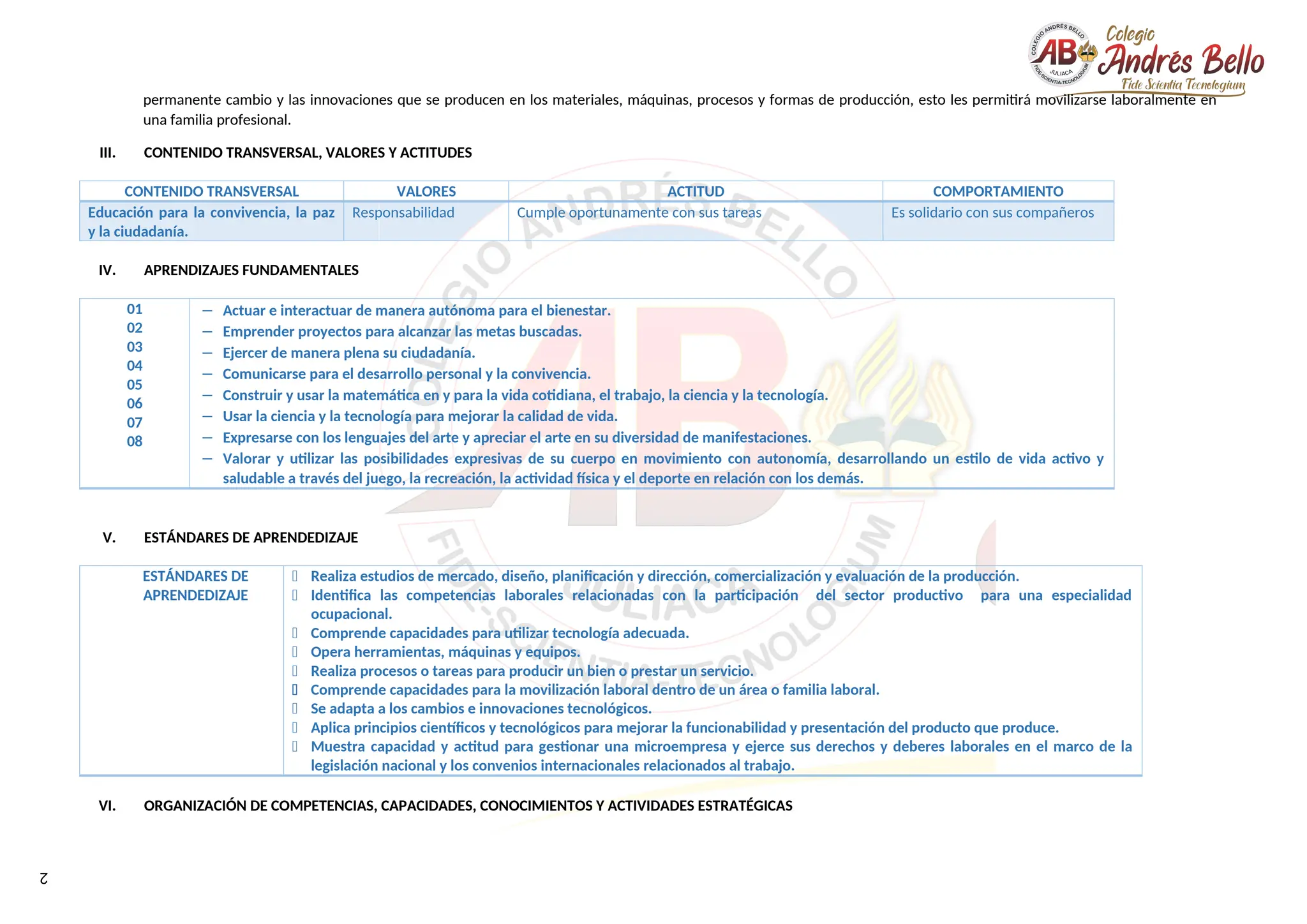Select cell 'Cumple oportunamente con sus tareas'
1307x924 pixels.
click(696, 221)
